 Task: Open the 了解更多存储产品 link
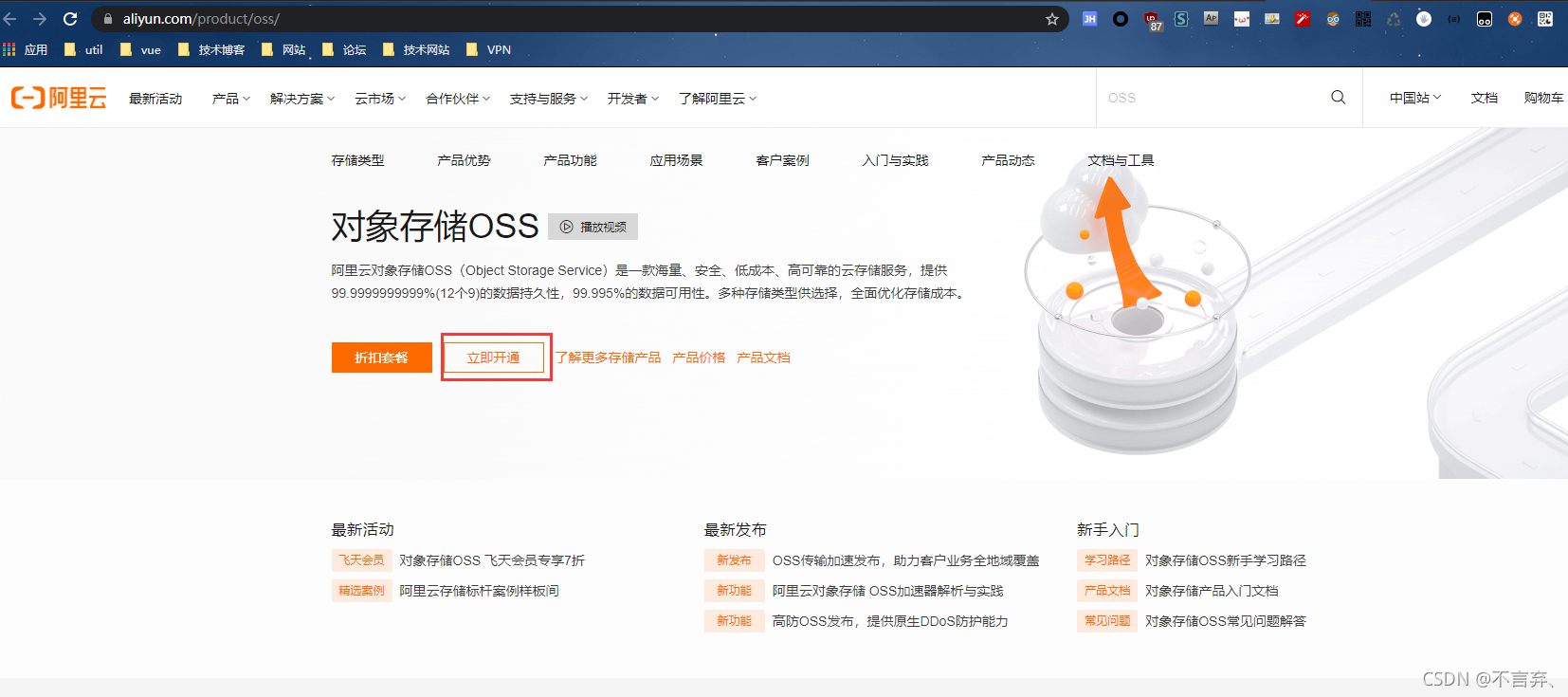(609, 358)
